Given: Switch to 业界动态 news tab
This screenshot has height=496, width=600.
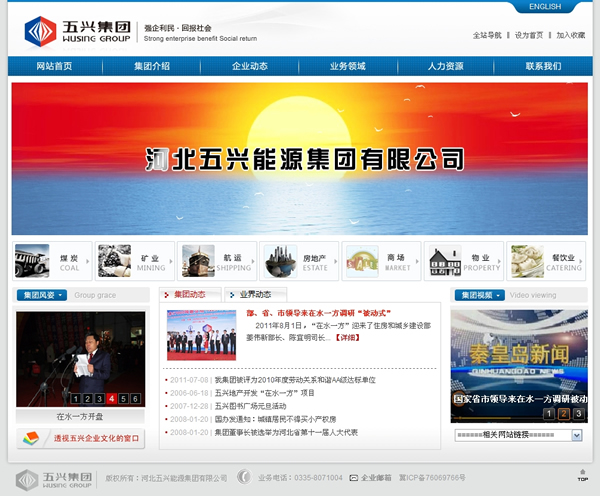Looking at the screenshot, I should pos(255,294).
